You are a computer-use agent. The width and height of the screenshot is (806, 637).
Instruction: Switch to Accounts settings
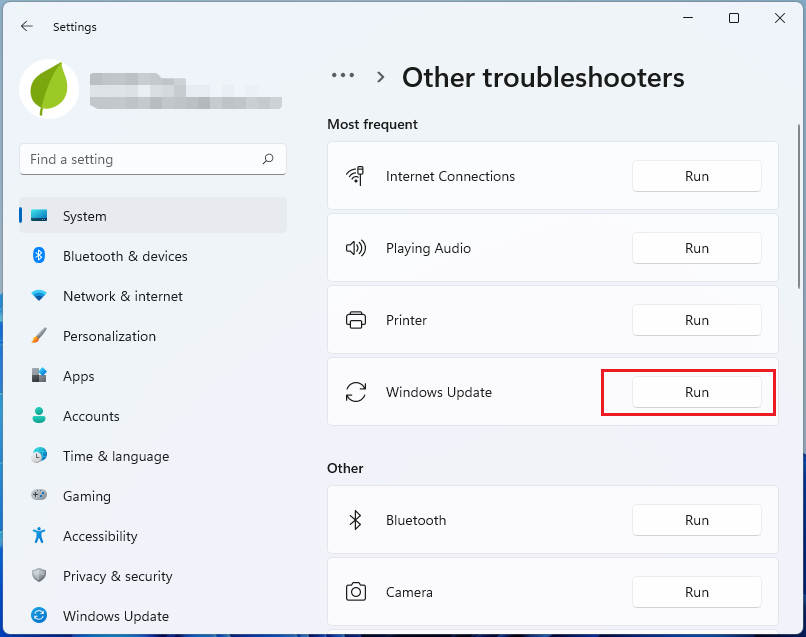pyautogui.click(x=153, y=415)
